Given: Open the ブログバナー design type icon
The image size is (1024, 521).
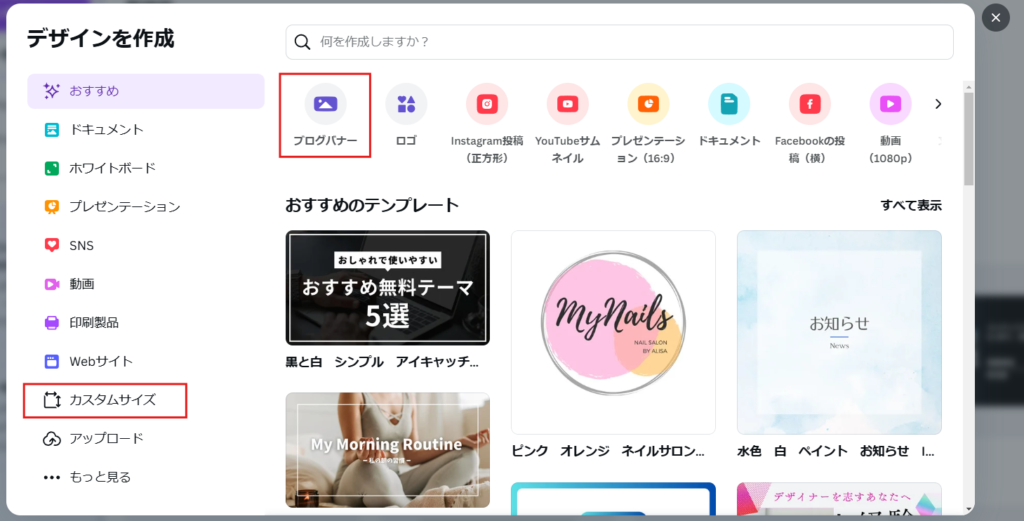Looking at the screenshot, I should pos(325,104).
